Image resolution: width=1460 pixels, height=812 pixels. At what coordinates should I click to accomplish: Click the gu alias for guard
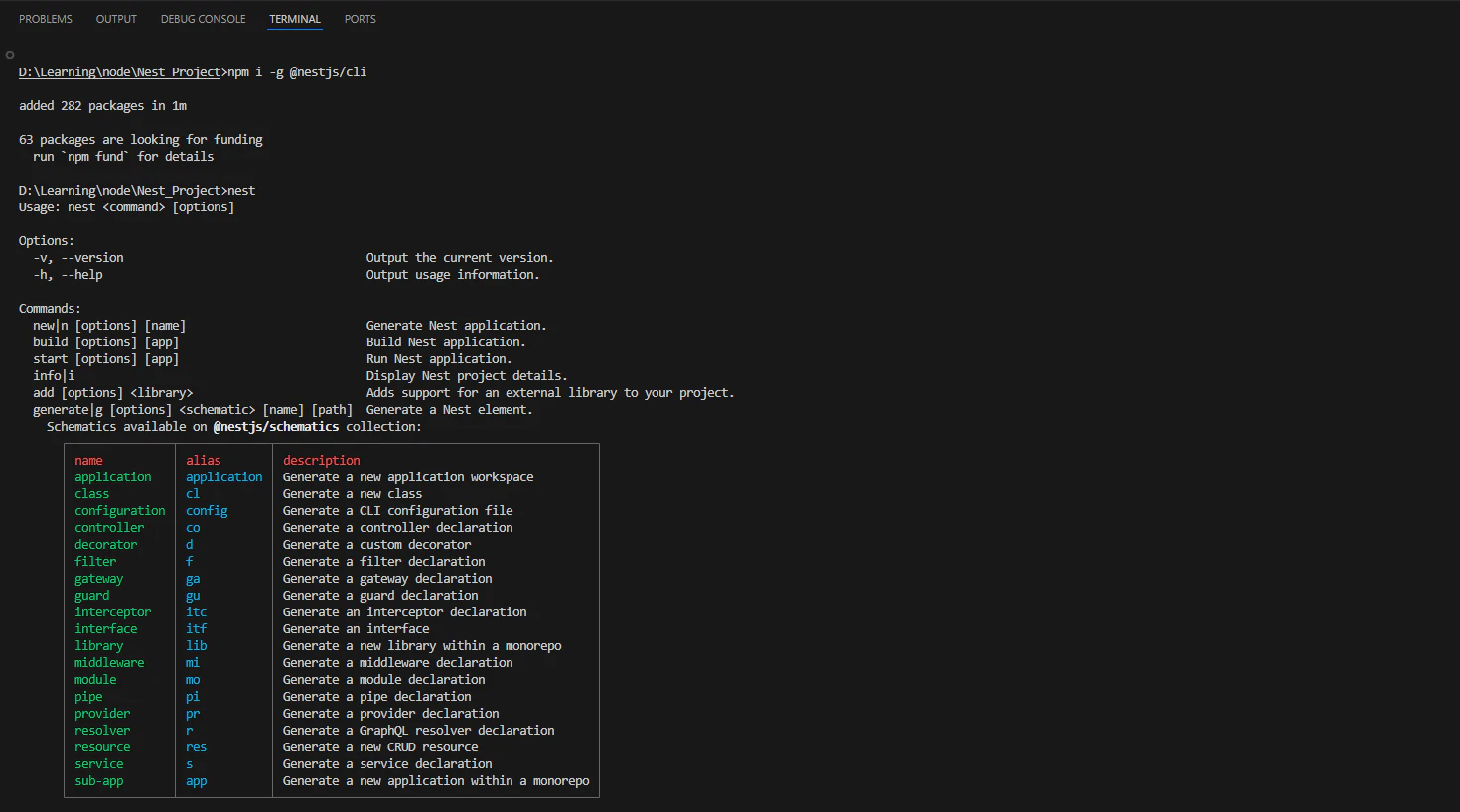tap(192, 595)
